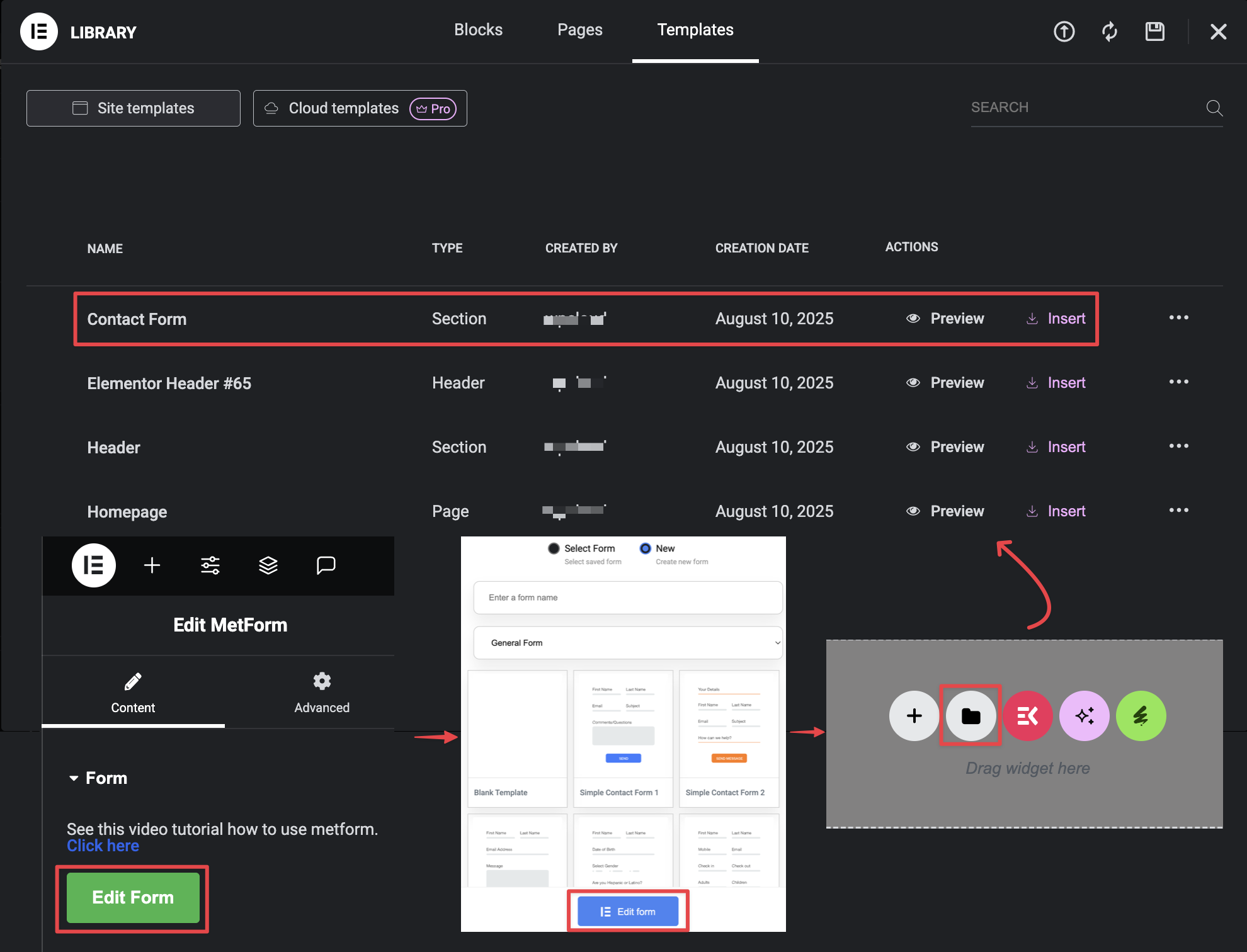Switch to the Blocks tab
The height and width of the screenshot is (952, 1247).
[478, 30]
